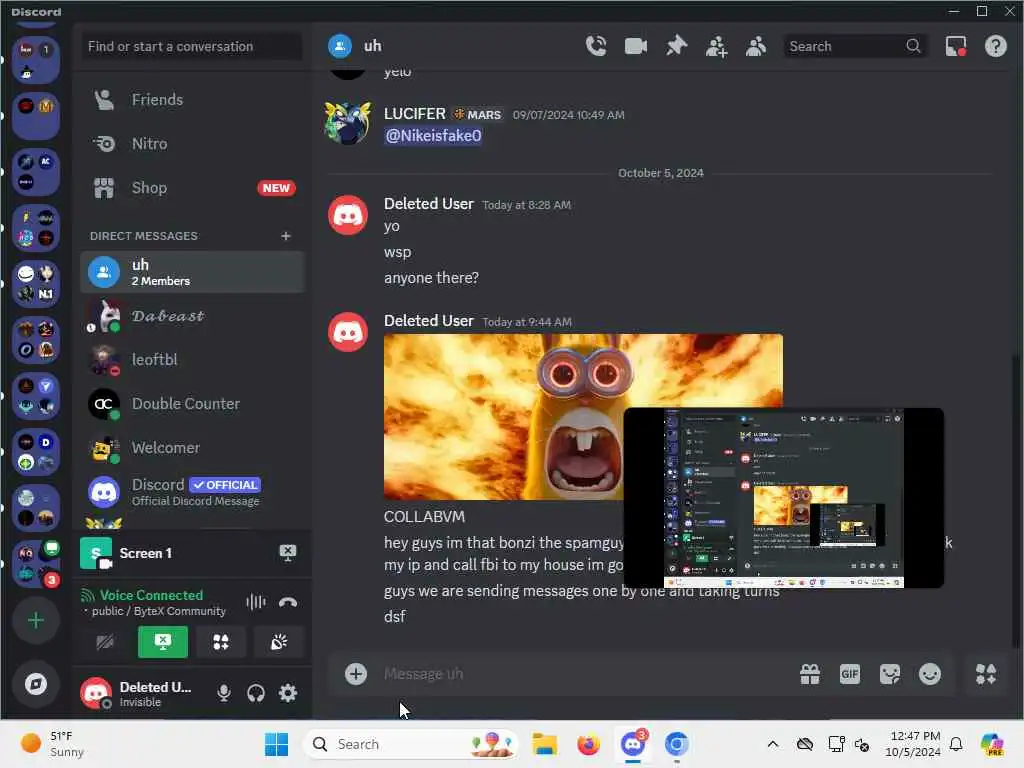Stop streaming Screen 1

click(287, 553)
